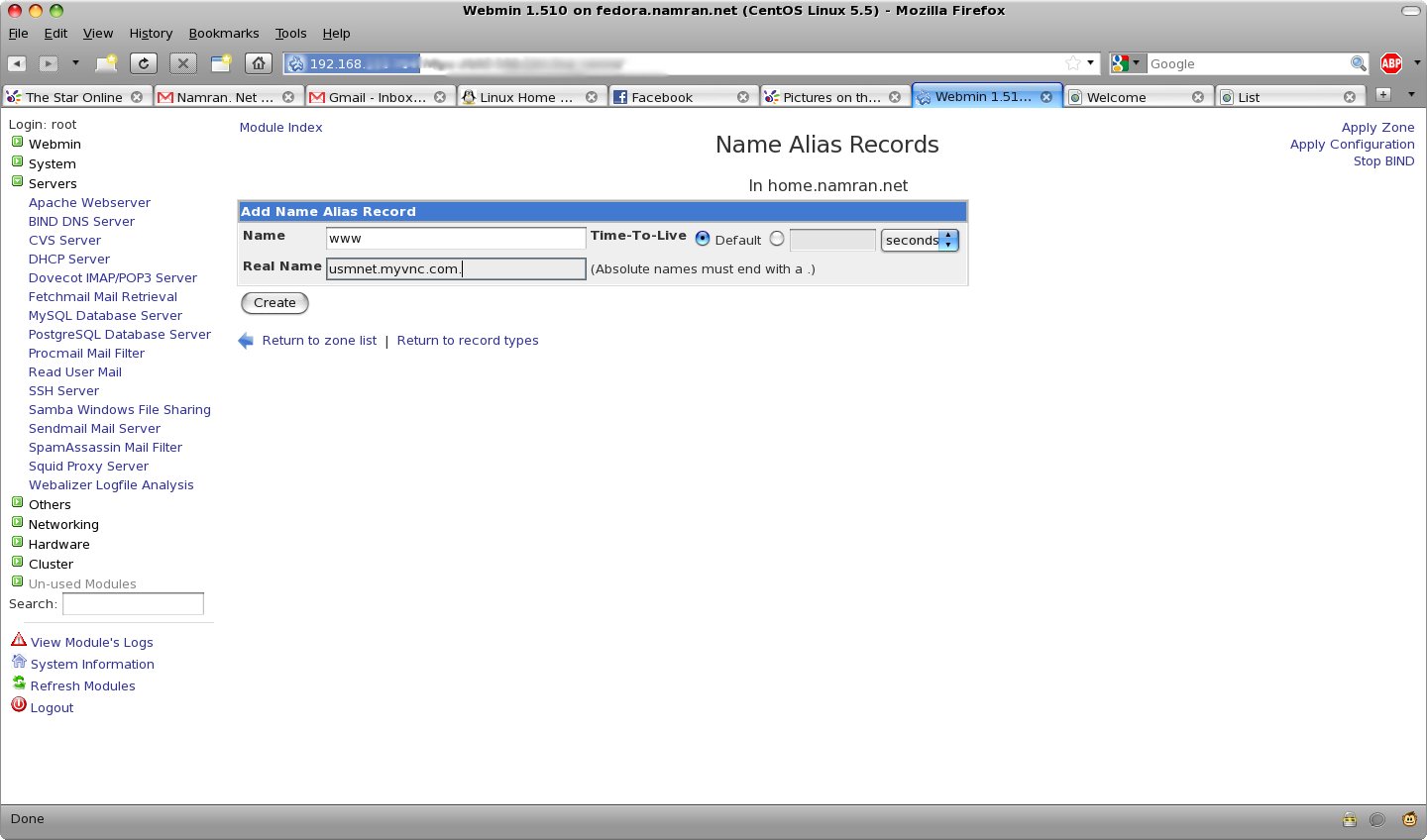Click the Google search magnifier icon
Viewport: 1427px width, 840px height.
tap(1358, 63)
